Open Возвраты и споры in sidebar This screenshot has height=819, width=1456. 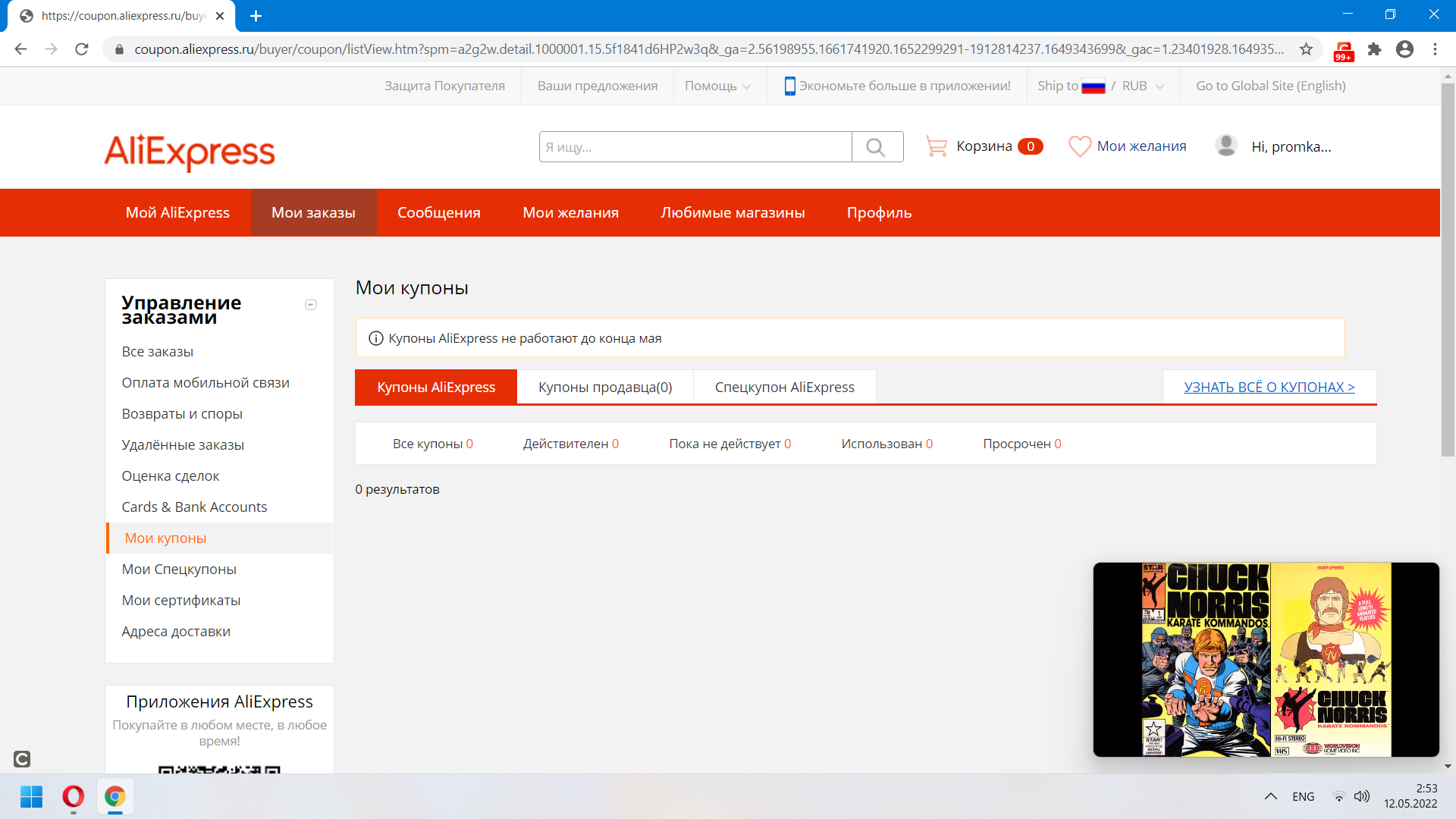point(182,413)
